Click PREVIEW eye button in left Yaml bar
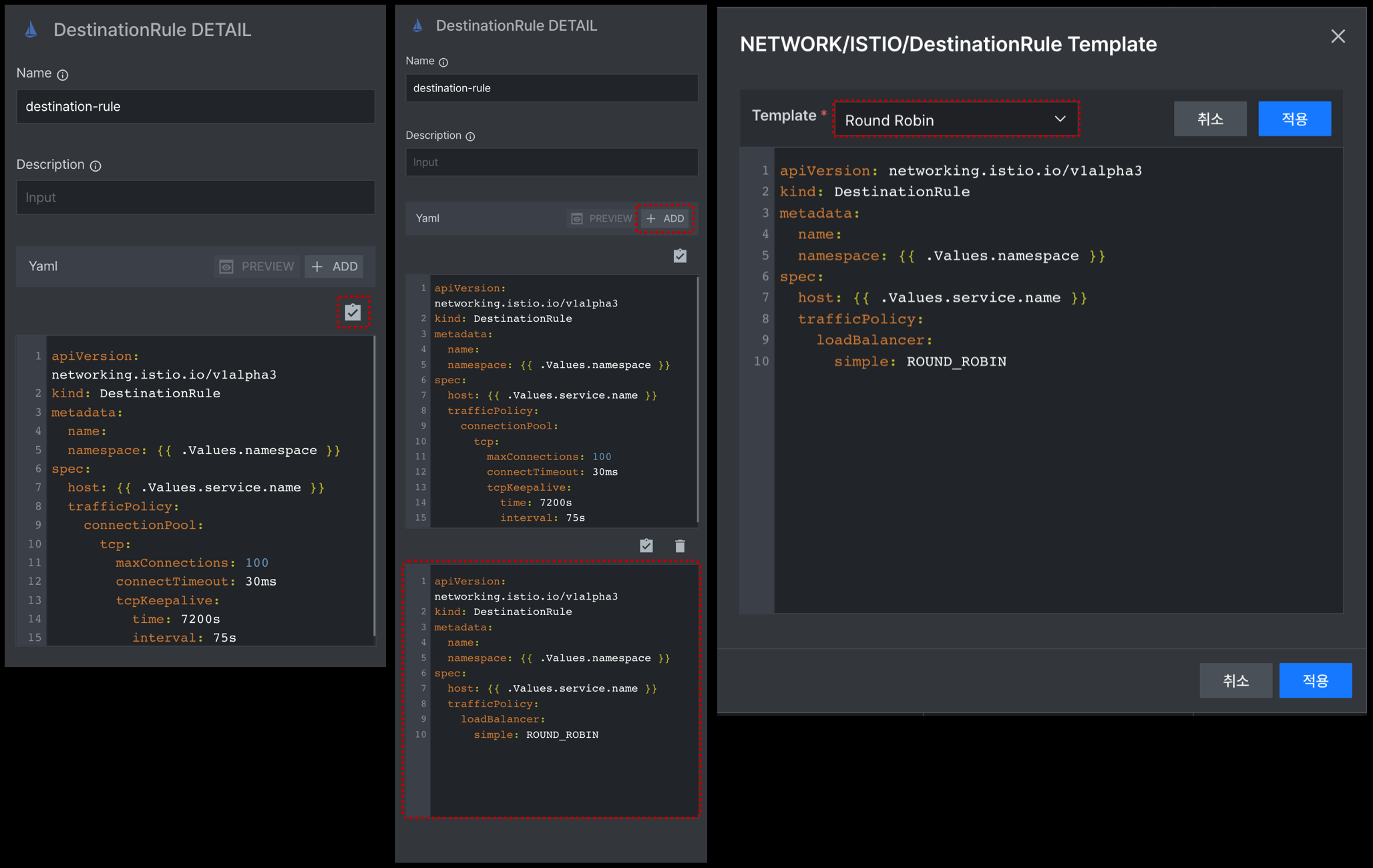The image size is (1373, 868). [256, 266]
